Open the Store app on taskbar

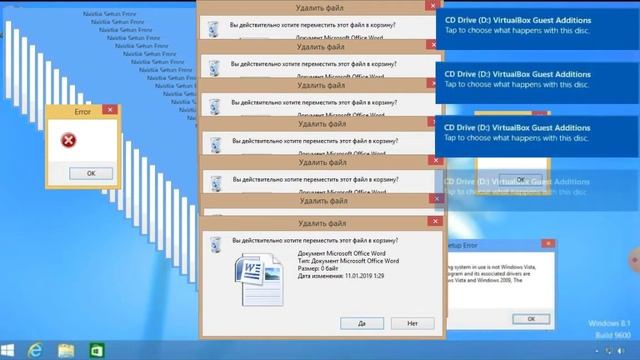click(97, 351)
